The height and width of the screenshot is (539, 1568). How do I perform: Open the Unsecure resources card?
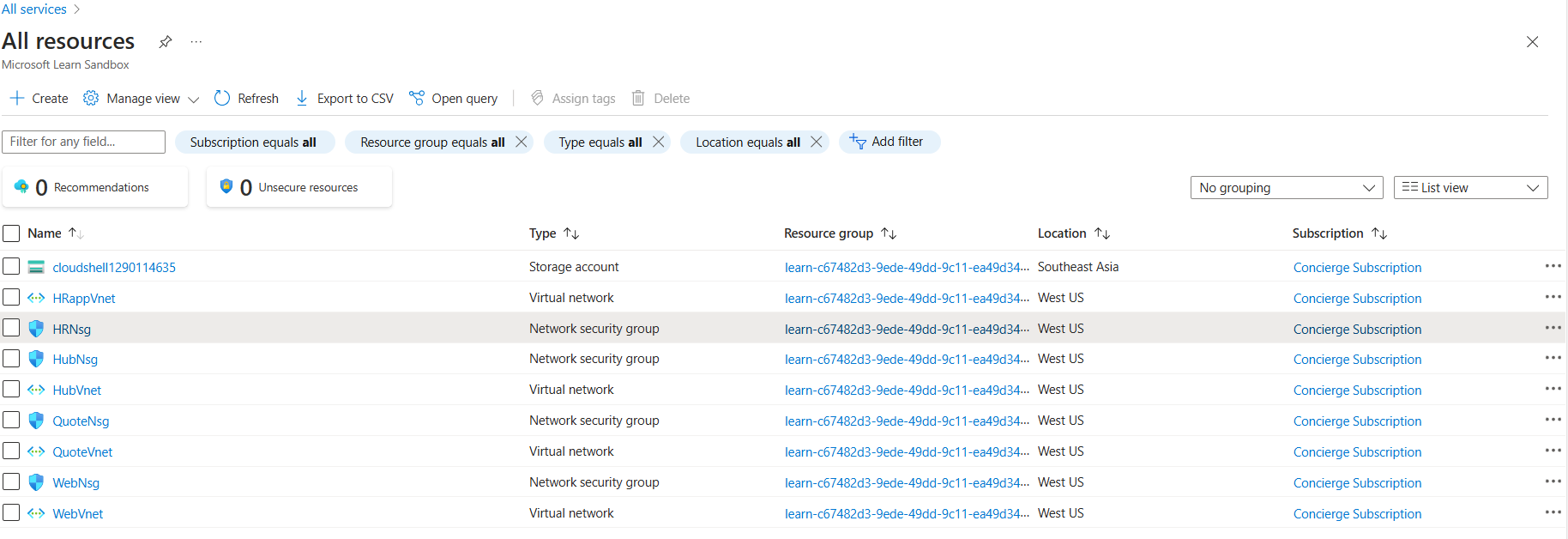click(x=299, y=187)
